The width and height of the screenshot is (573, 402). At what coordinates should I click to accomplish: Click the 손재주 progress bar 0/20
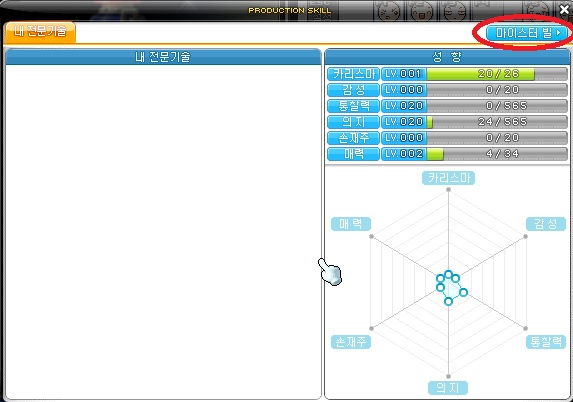click(497, 138)
